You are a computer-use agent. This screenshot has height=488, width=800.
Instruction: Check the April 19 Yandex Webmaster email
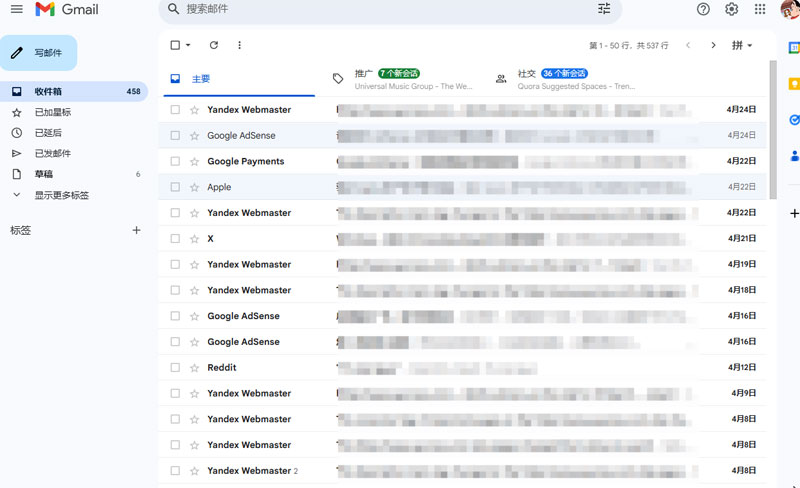(x=175, y=264)
